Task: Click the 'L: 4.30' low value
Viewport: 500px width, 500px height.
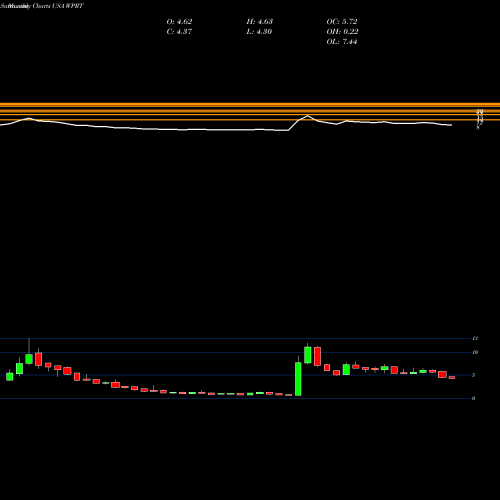Action: pos(259,32)
